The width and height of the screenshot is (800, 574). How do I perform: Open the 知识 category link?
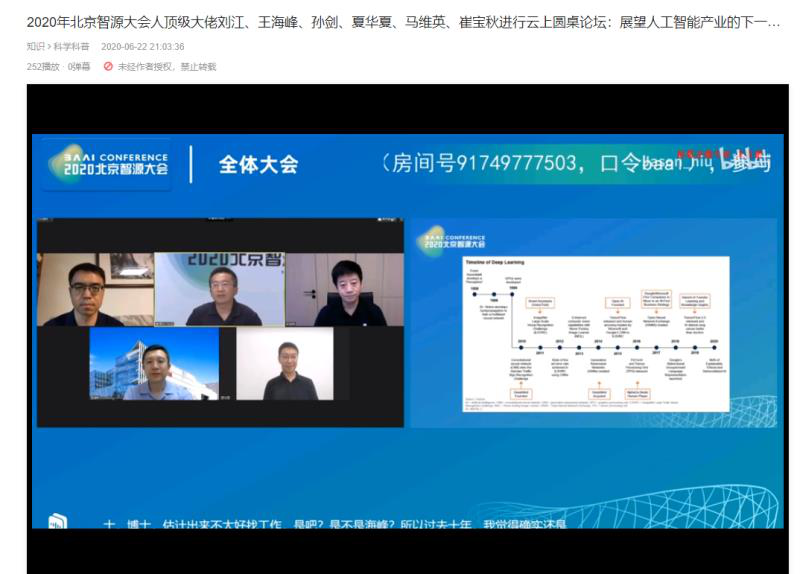pos(37,46)
